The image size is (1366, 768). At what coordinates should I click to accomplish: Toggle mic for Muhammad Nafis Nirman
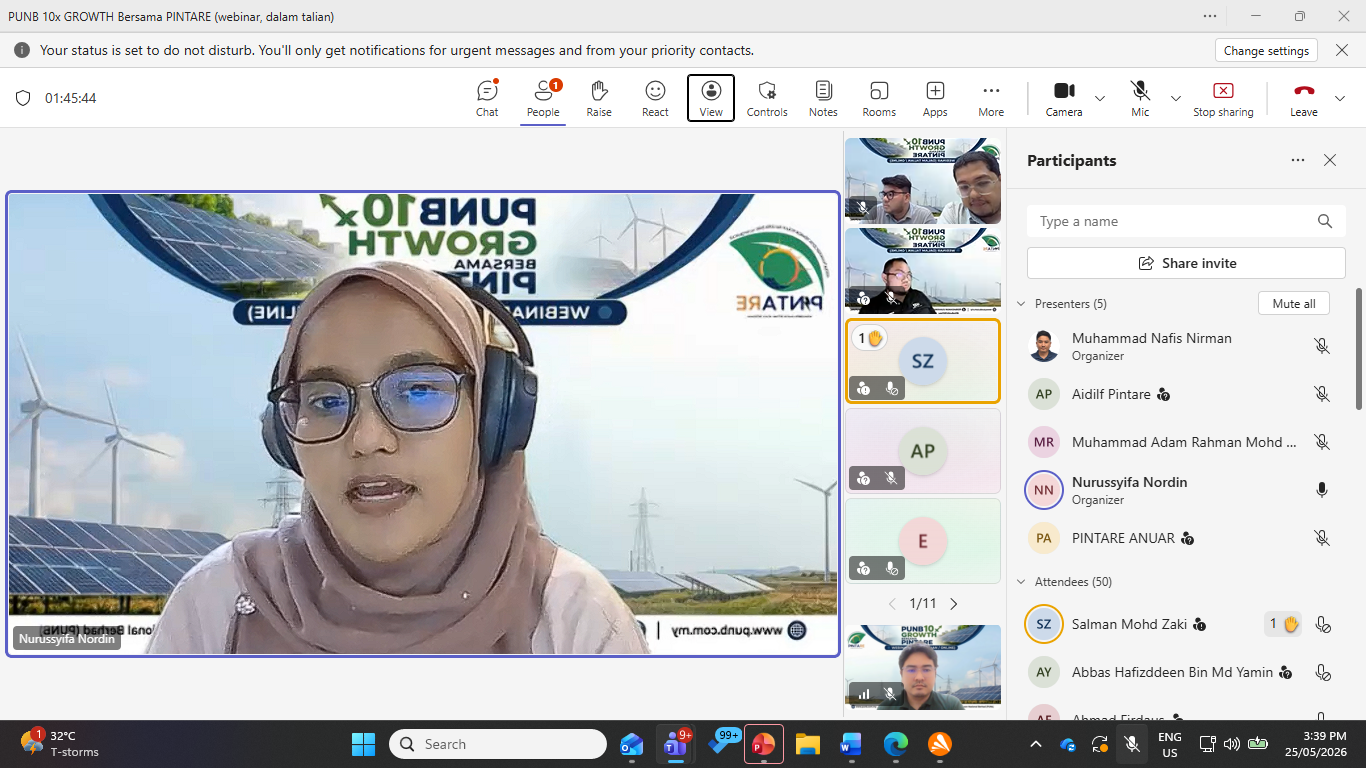1322,346
